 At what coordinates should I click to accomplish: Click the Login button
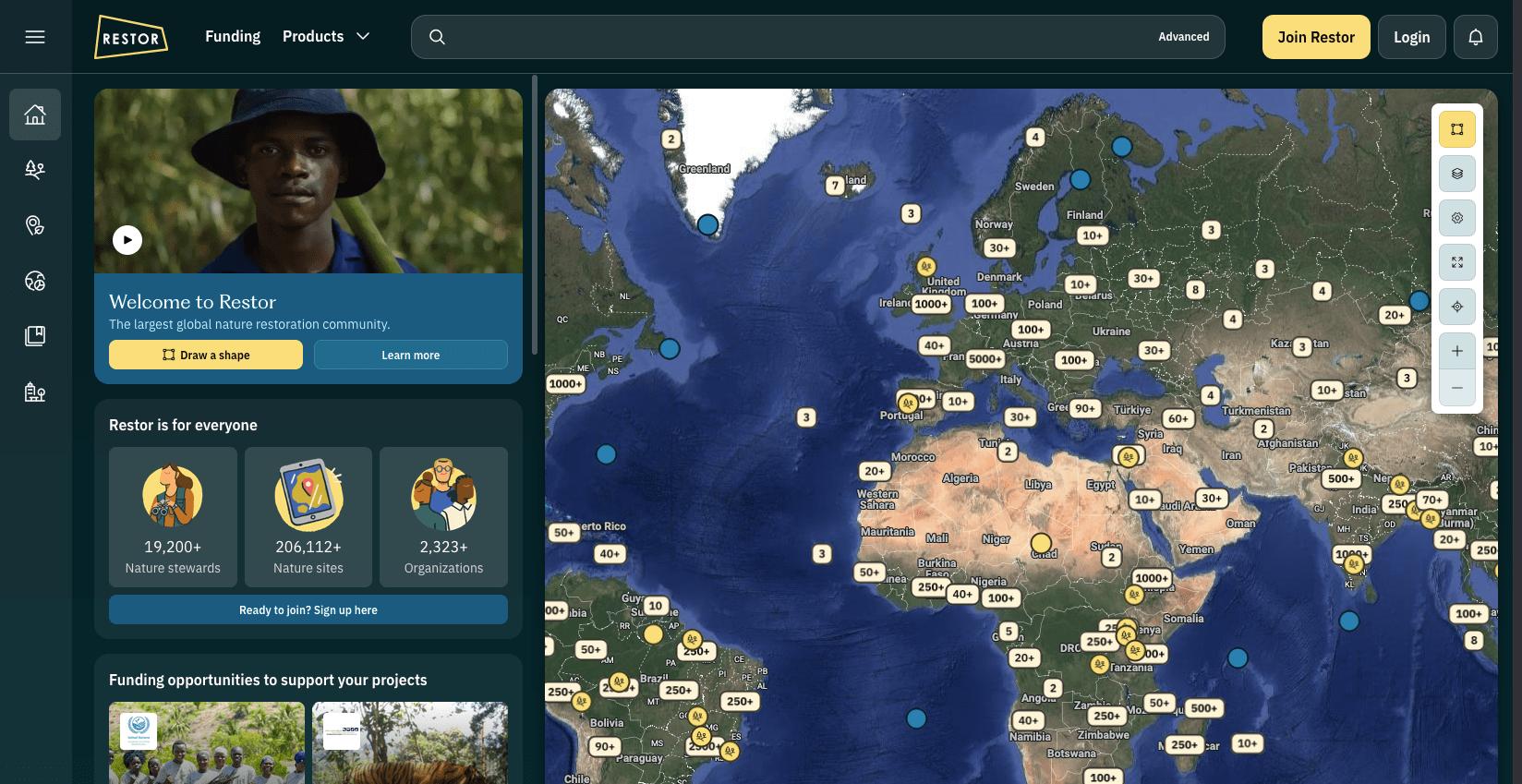pyautogui.click(x=1411, y=37)
